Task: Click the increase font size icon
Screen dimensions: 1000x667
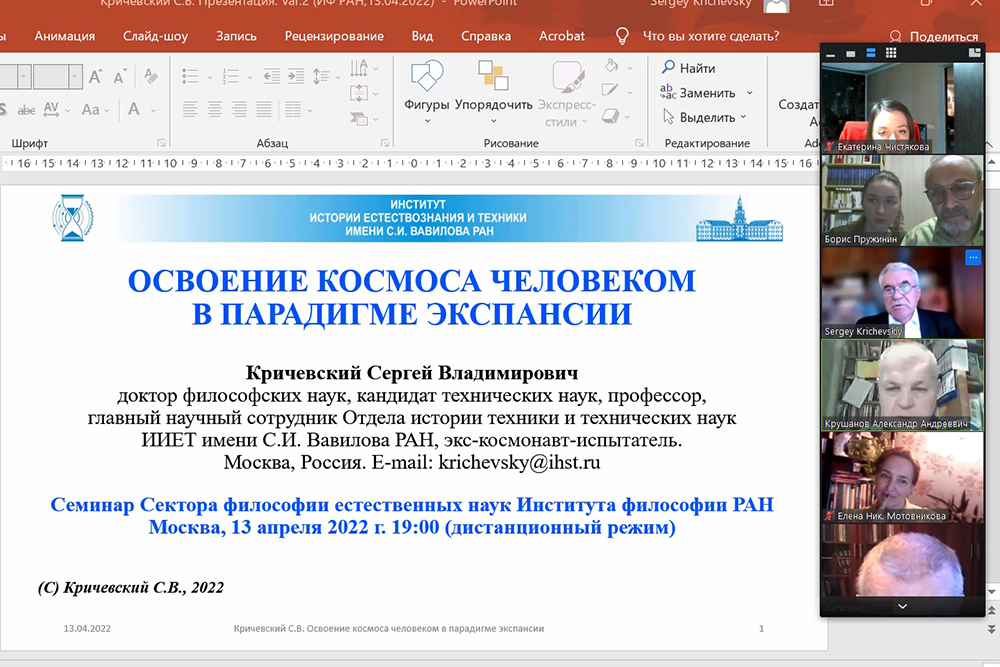Action: click(x=96, y=76)
